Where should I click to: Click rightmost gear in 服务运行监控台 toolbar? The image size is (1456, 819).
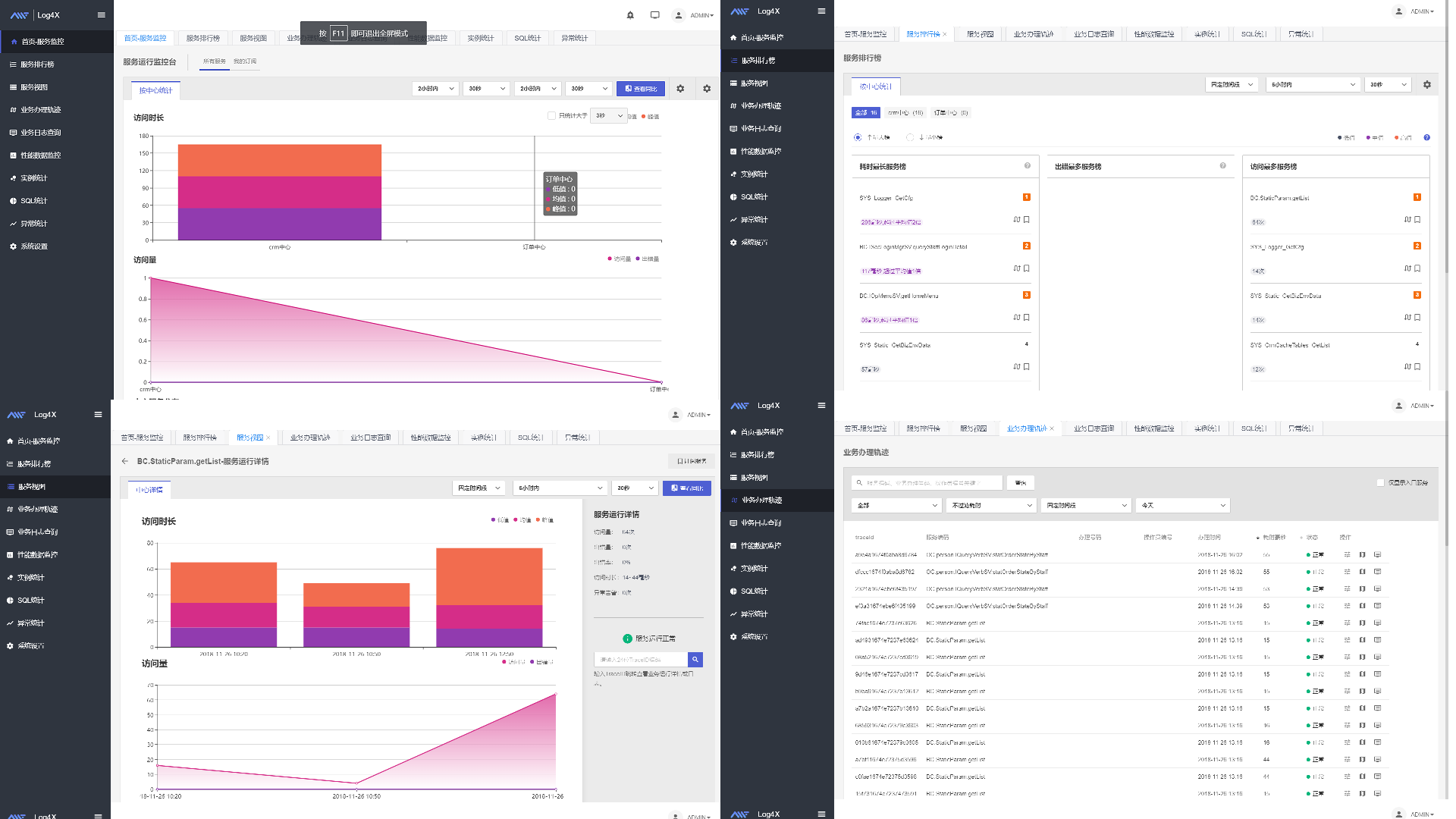707,89
